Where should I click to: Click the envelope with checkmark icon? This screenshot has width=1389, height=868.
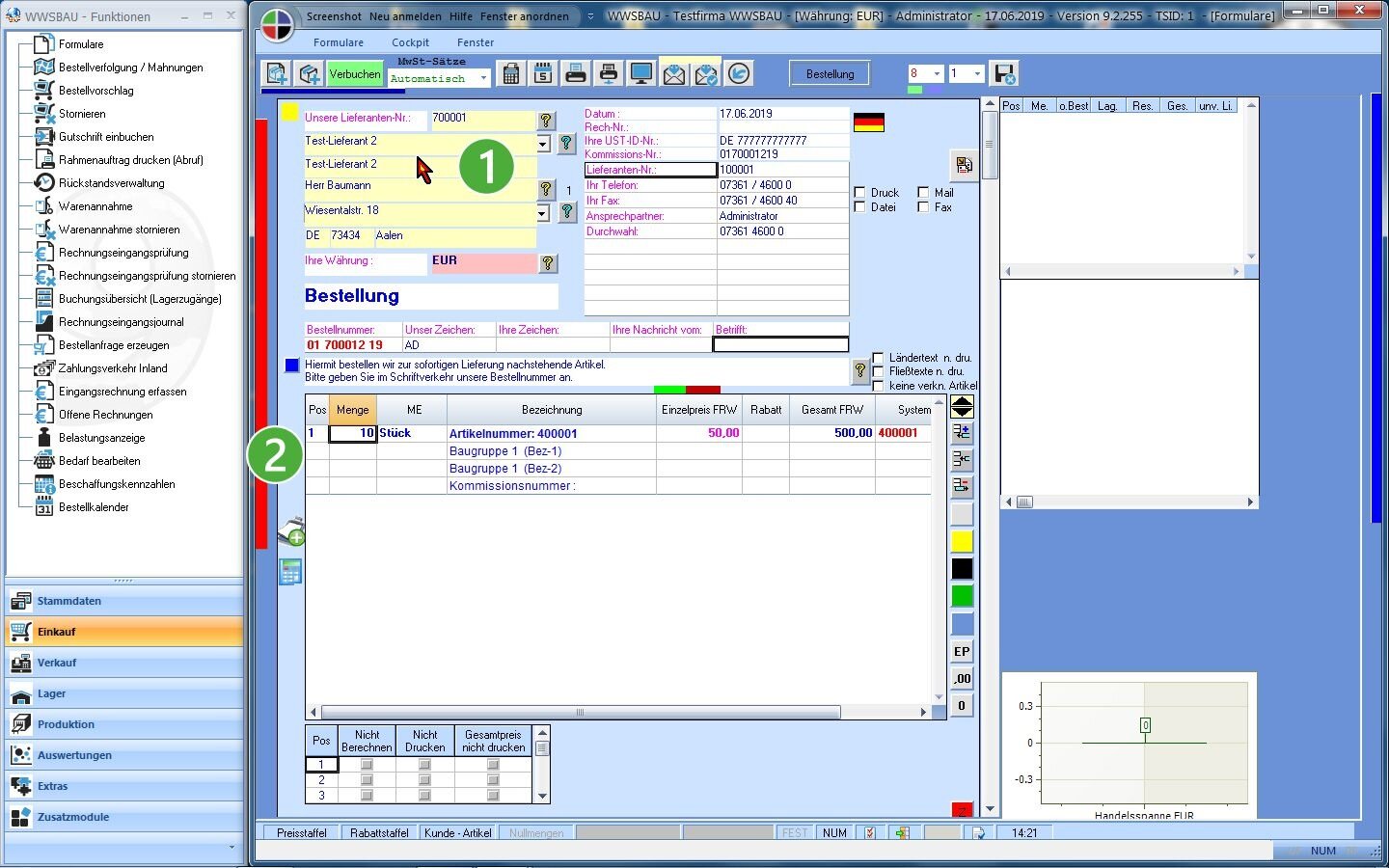click(x=706, y=73)
